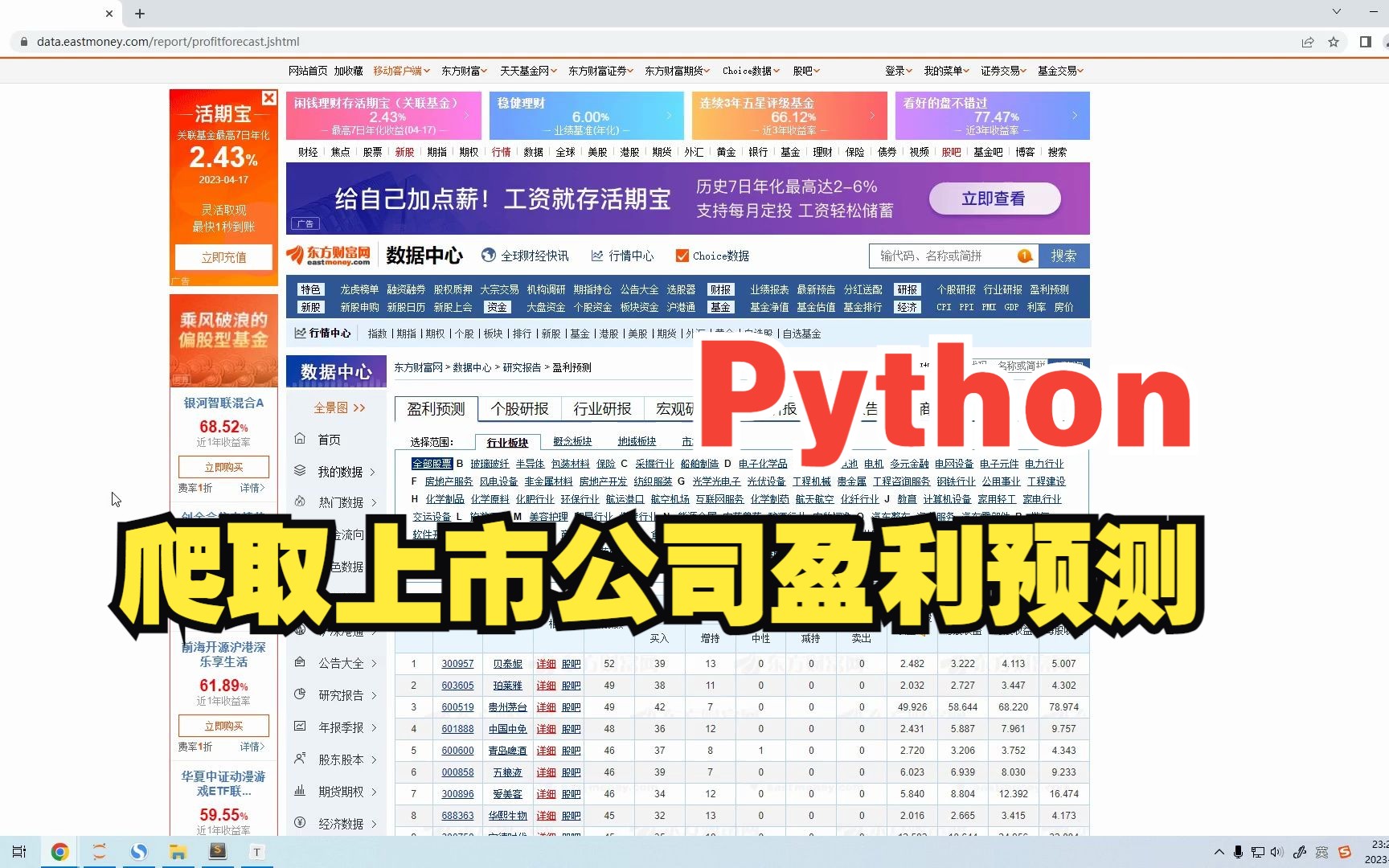Show hidden tray icons chevron
This screenshot has height=868, width=1389.
pyautogui.click(x=1219, y=852)
